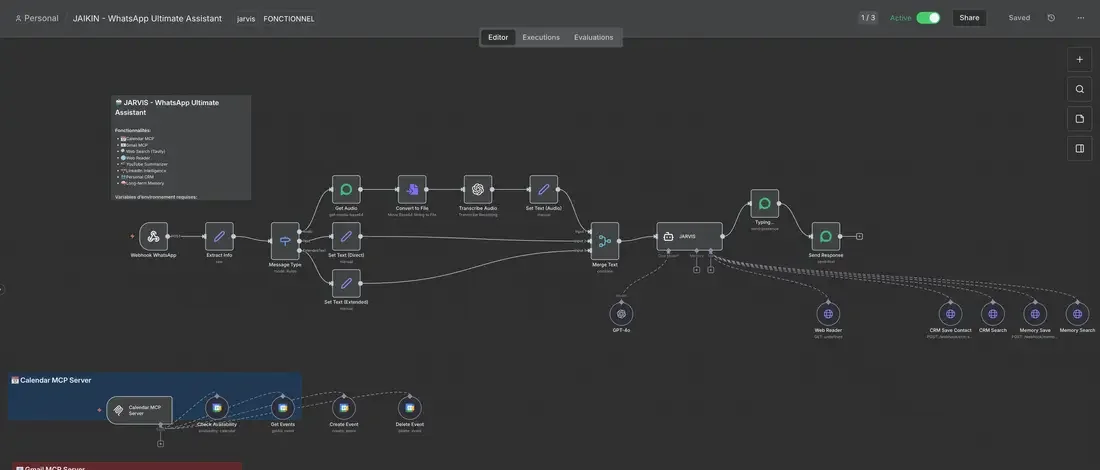Click the workflow title JAIKIN - WhatsApp Ultimate Assistant
The image size is (1100, 470).
[147, 18]
